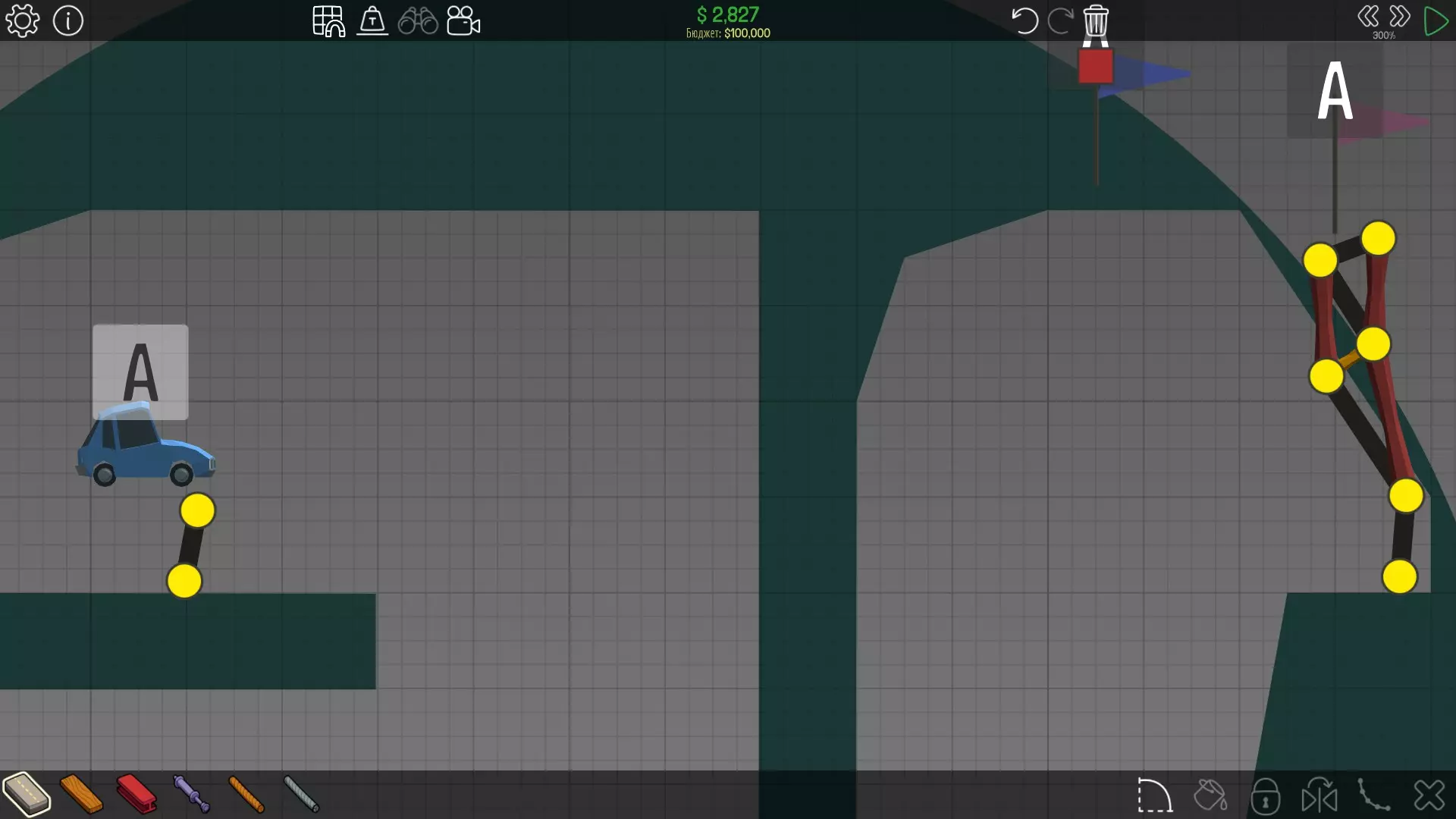Open the camera recording icon
Image resolution: width=1456 pixels, height=819 pixels.
coord(463,20)
